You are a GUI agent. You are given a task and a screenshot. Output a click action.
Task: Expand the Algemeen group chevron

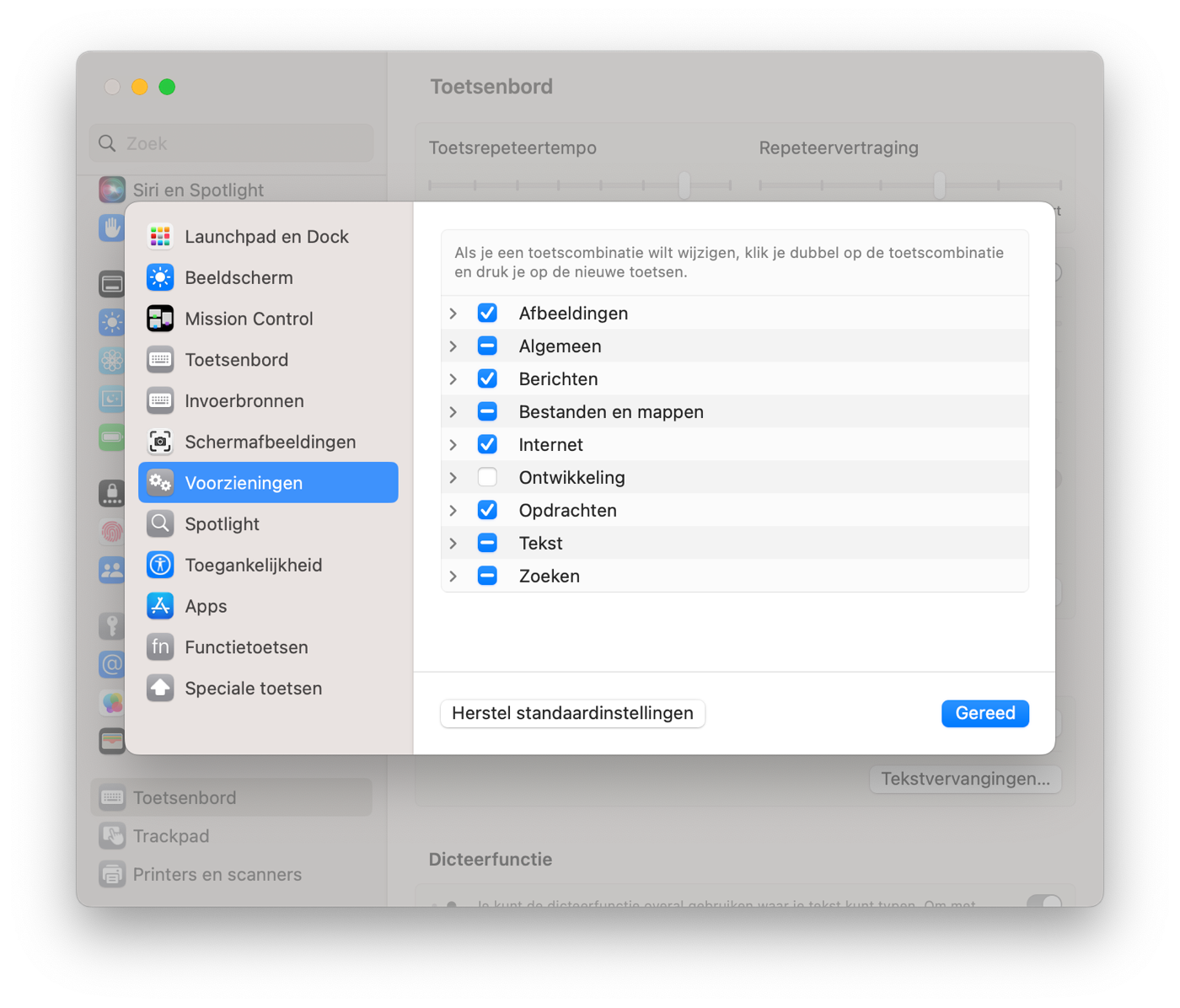tap(453, 346)
